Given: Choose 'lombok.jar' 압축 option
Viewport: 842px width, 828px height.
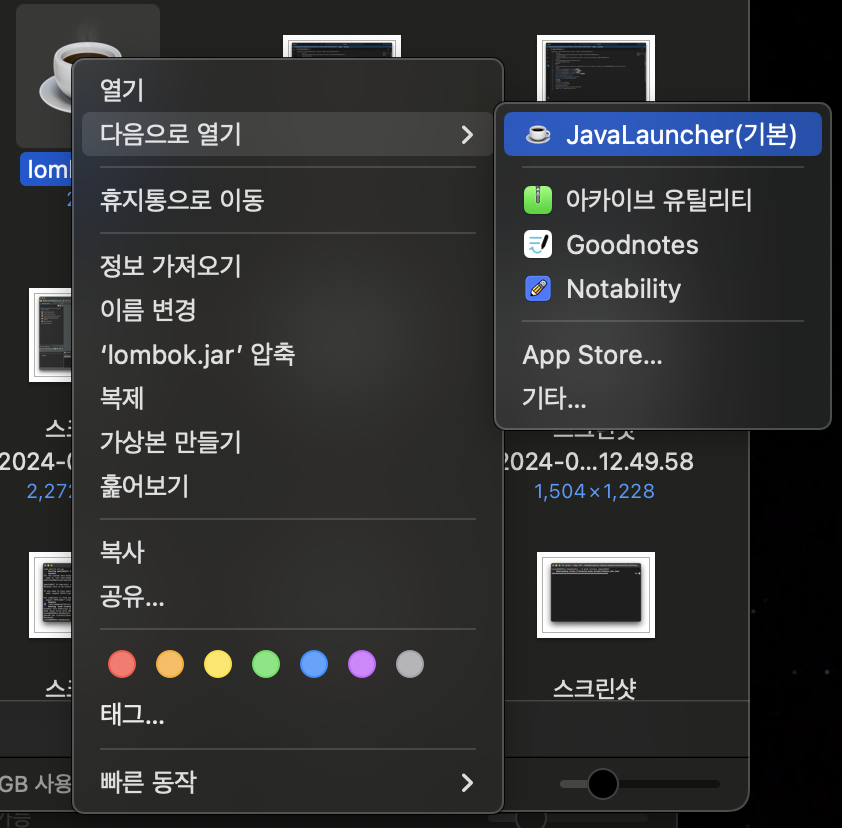Looking at the screenshot, I should click(287, 354).
